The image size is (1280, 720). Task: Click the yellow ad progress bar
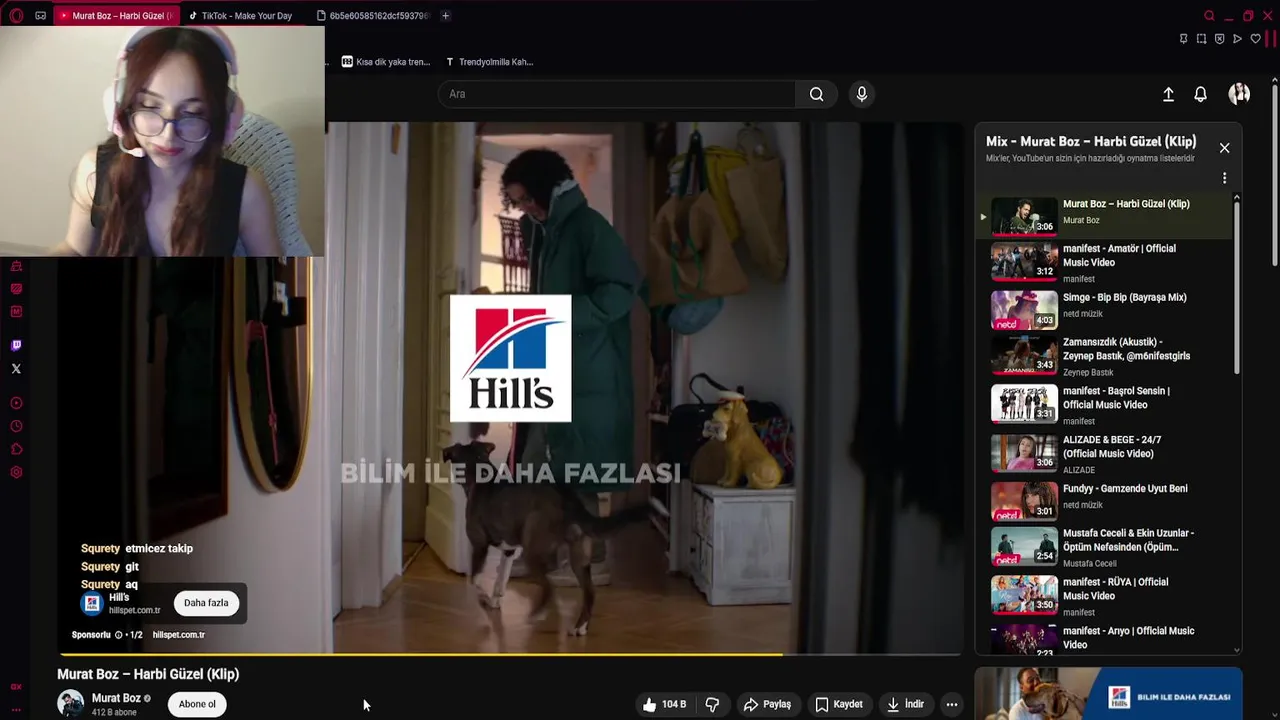tap(420, 655)
